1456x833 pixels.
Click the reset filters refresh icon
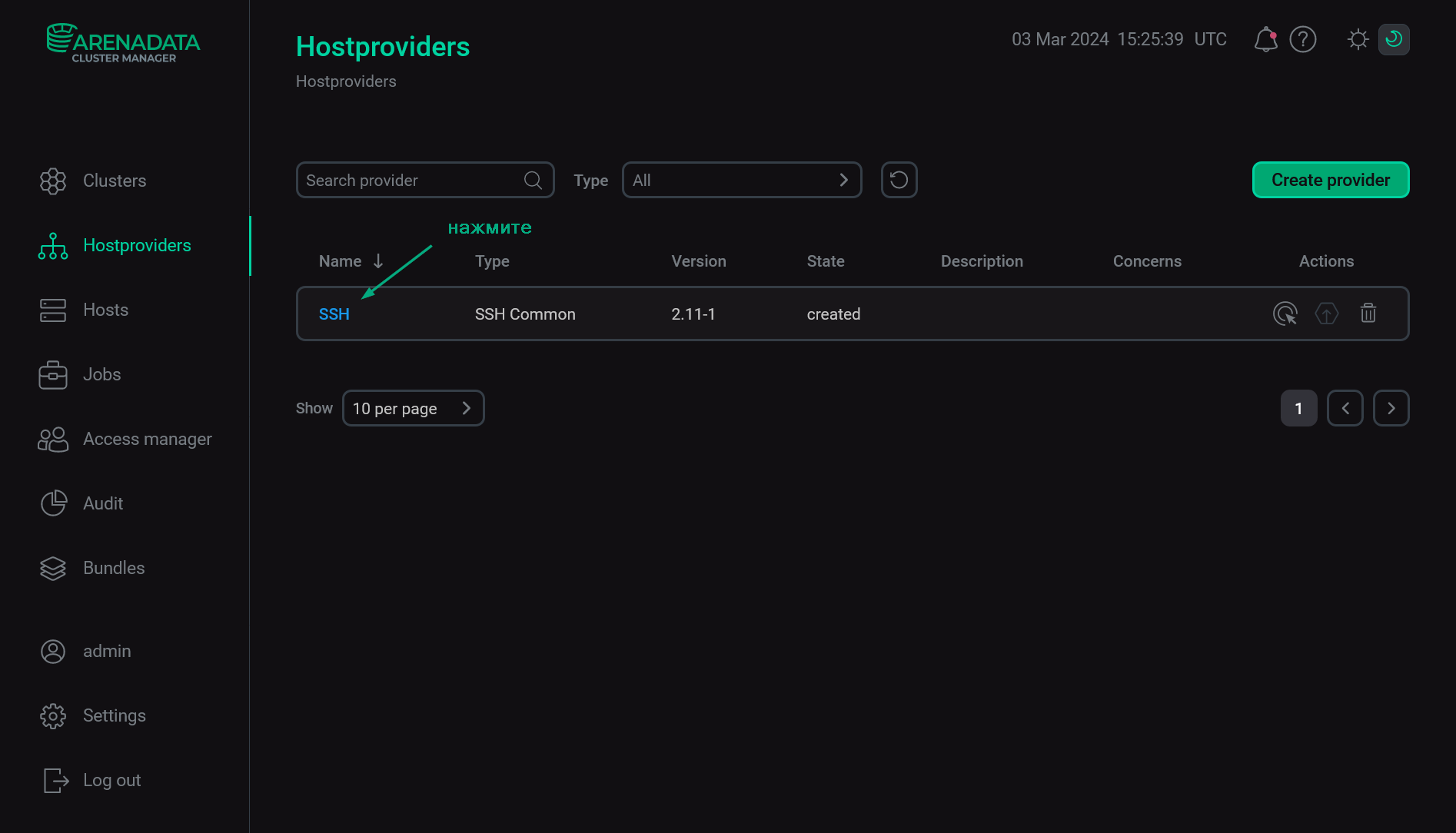click(x=899, y=180)
